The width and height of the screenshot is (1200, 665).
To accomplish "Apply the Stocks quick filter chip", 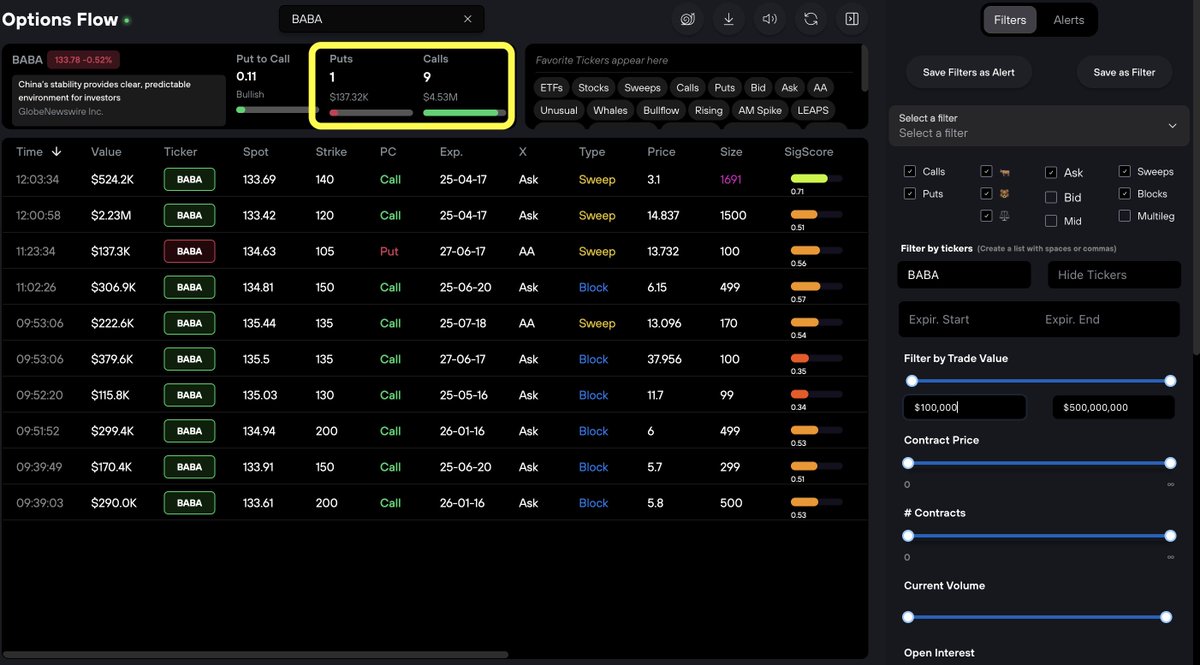I will click(593, 88).
